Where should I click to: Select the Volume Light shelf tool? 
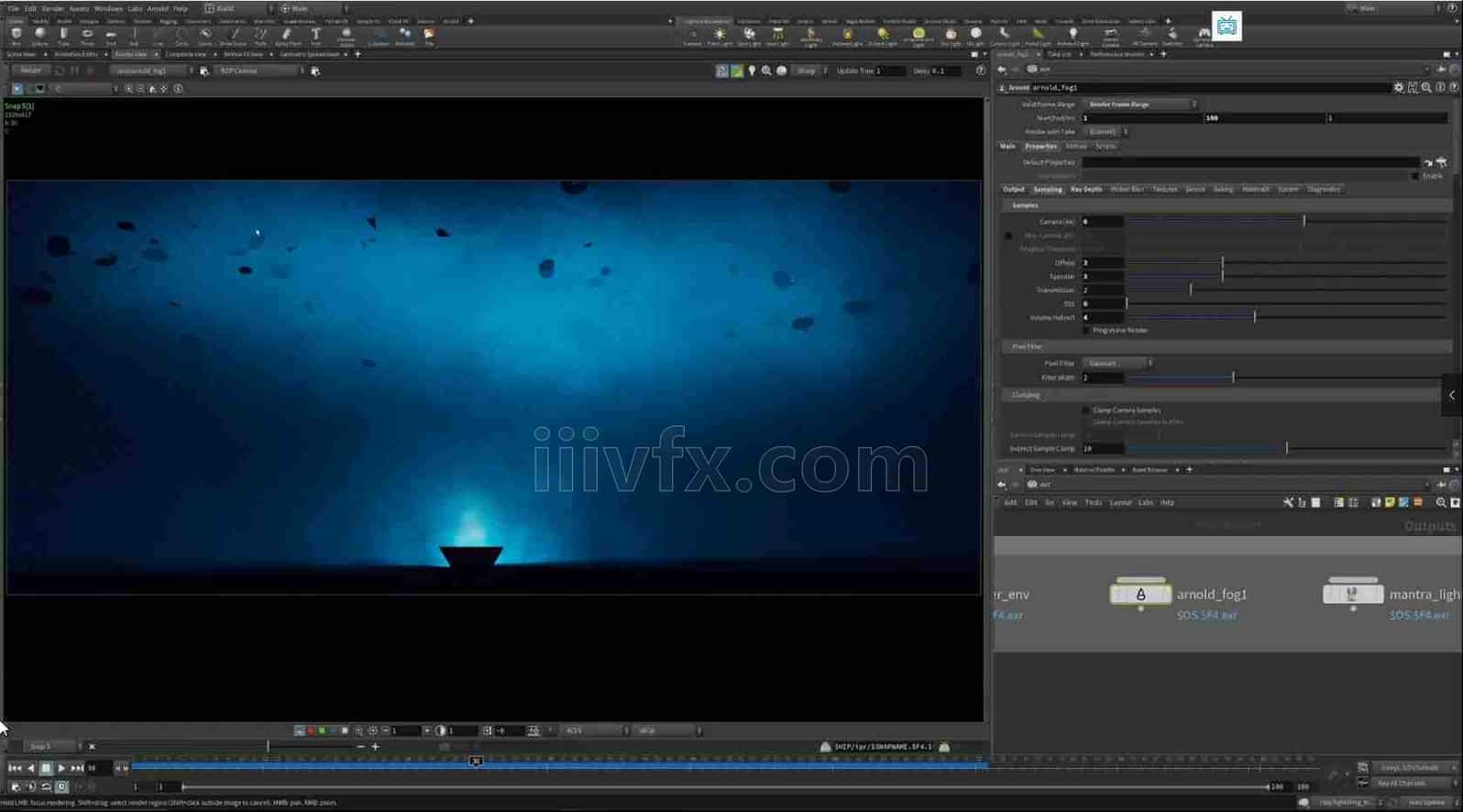[x=846, y=36]
